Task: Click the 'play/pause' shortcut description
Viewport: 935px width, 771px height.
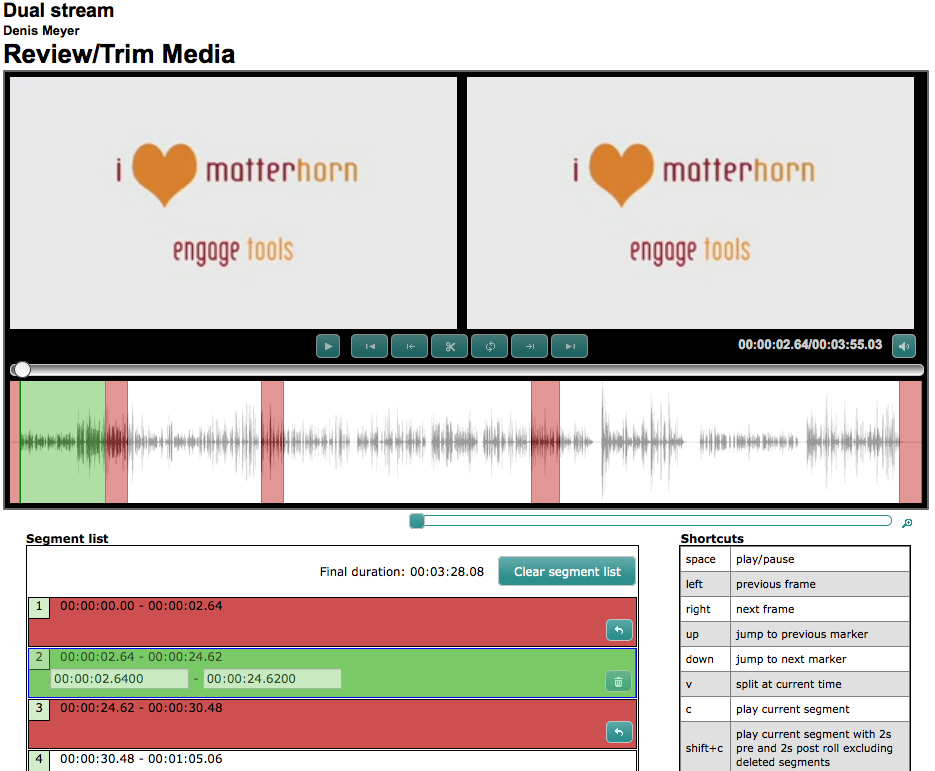Action: [765, 559]
